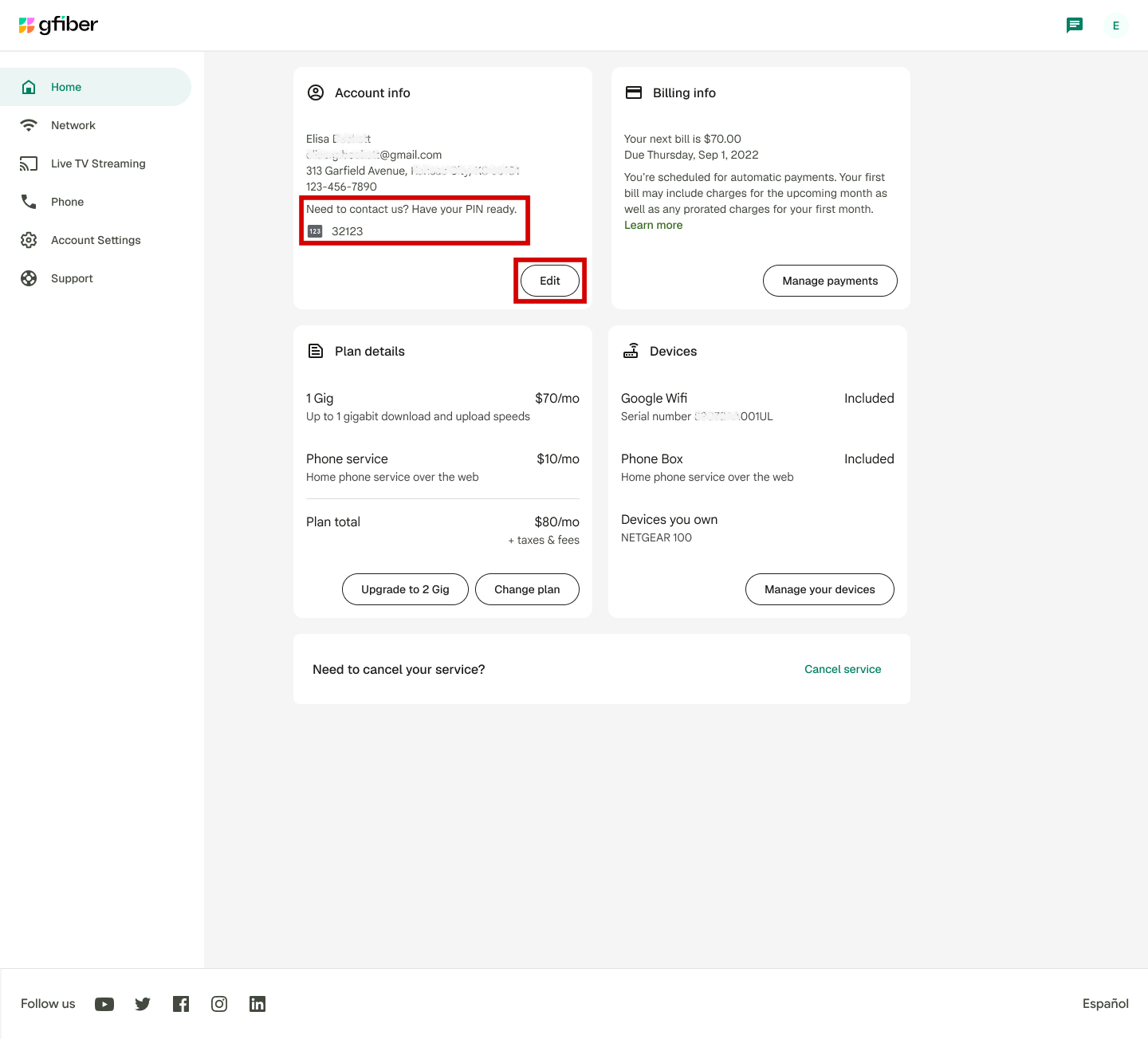Click the Account info person icon
The width and height of the screenshot is (1148, 1039).
(x=316, y=92)
